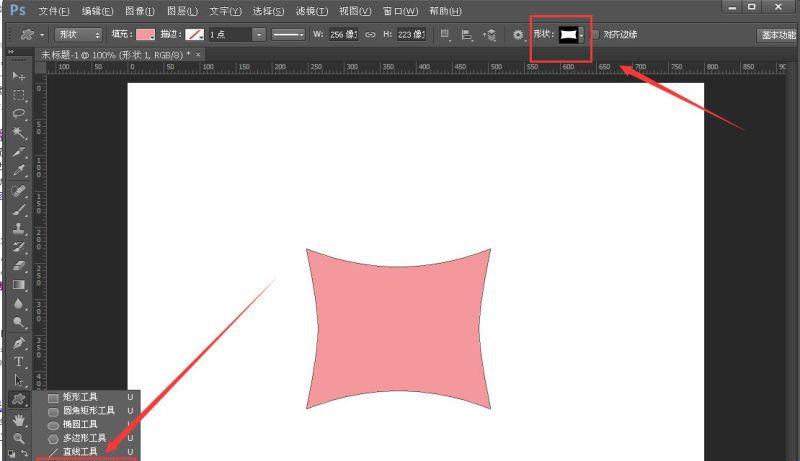Select the Pen tool

point(18,342)
